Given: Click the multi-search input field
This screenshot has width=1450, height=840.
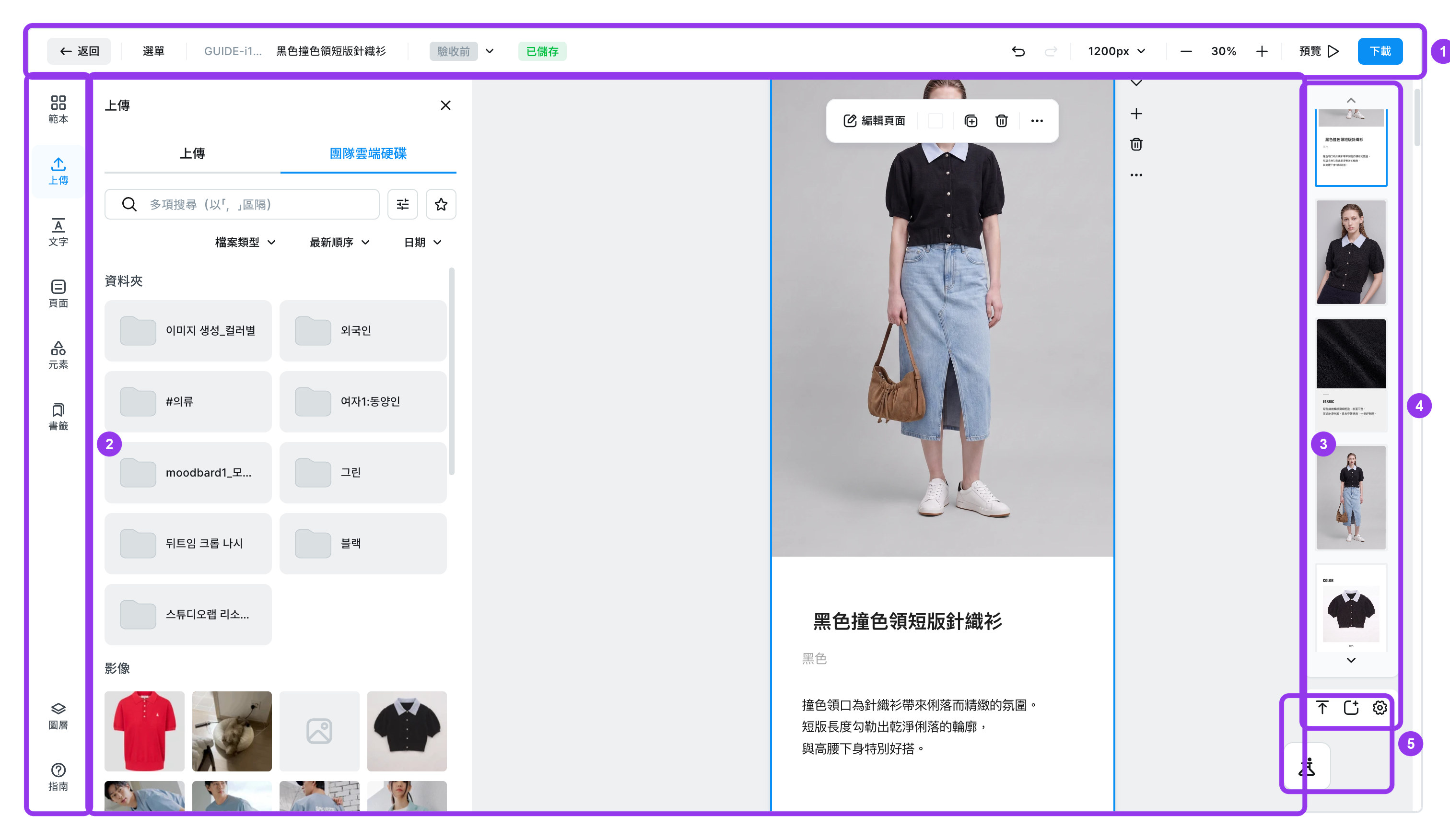Looking at the screenshot, I should 242,204.
